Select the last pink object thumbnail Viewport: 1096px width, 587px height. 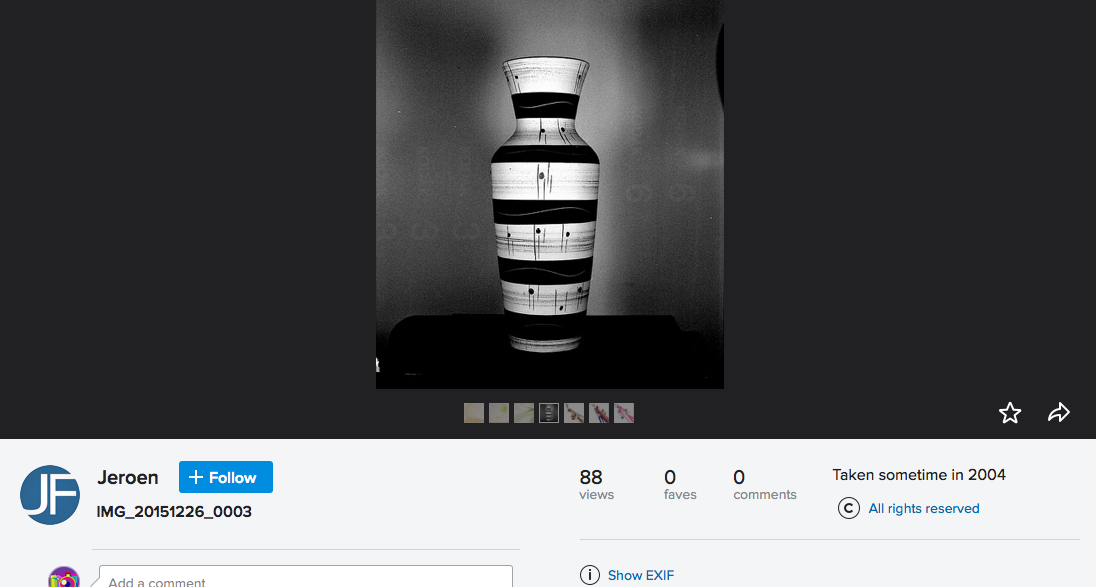click(624, 413)
